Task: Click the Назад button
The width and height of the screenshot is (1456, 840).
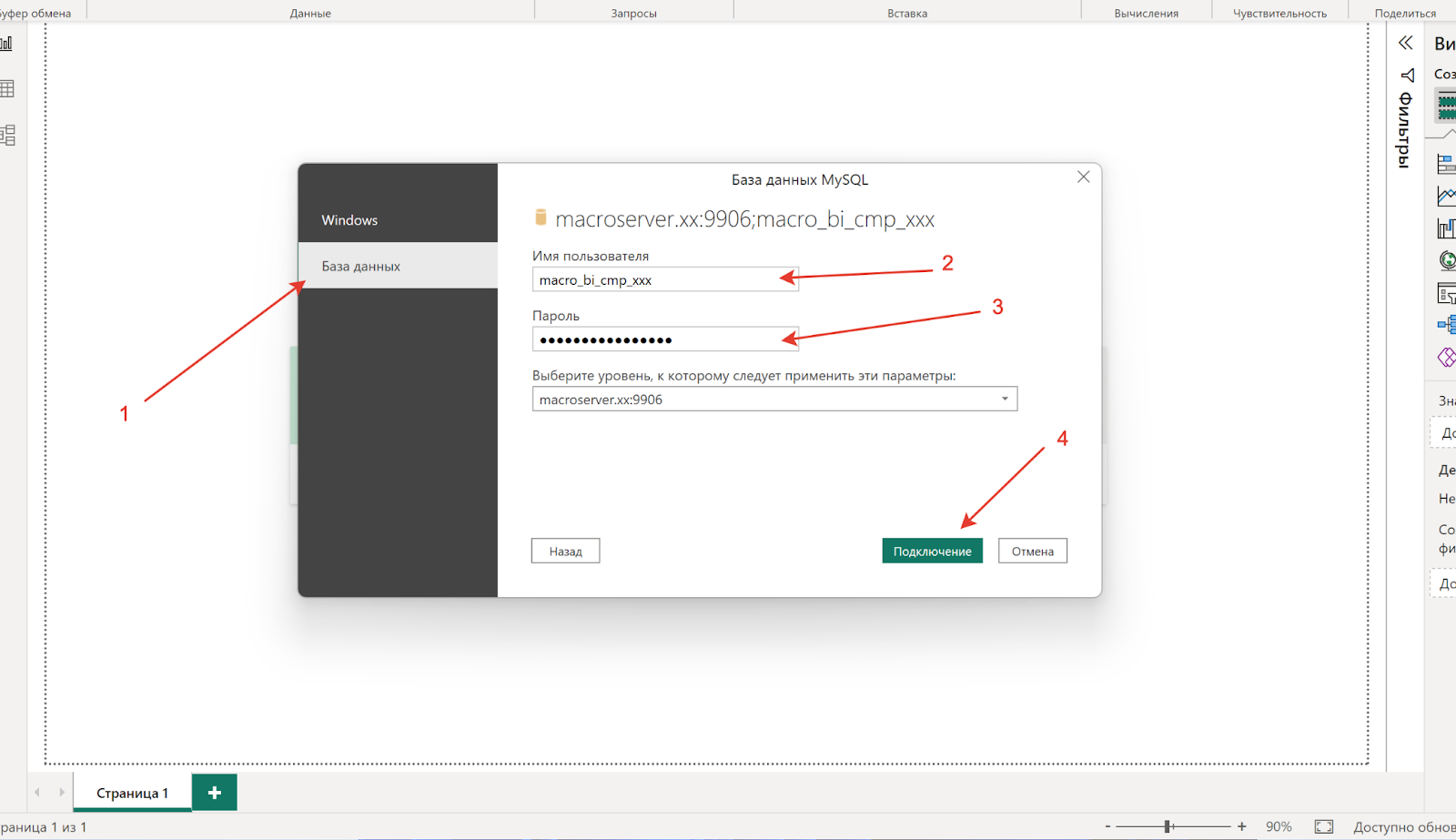Action: click(565, 552)
